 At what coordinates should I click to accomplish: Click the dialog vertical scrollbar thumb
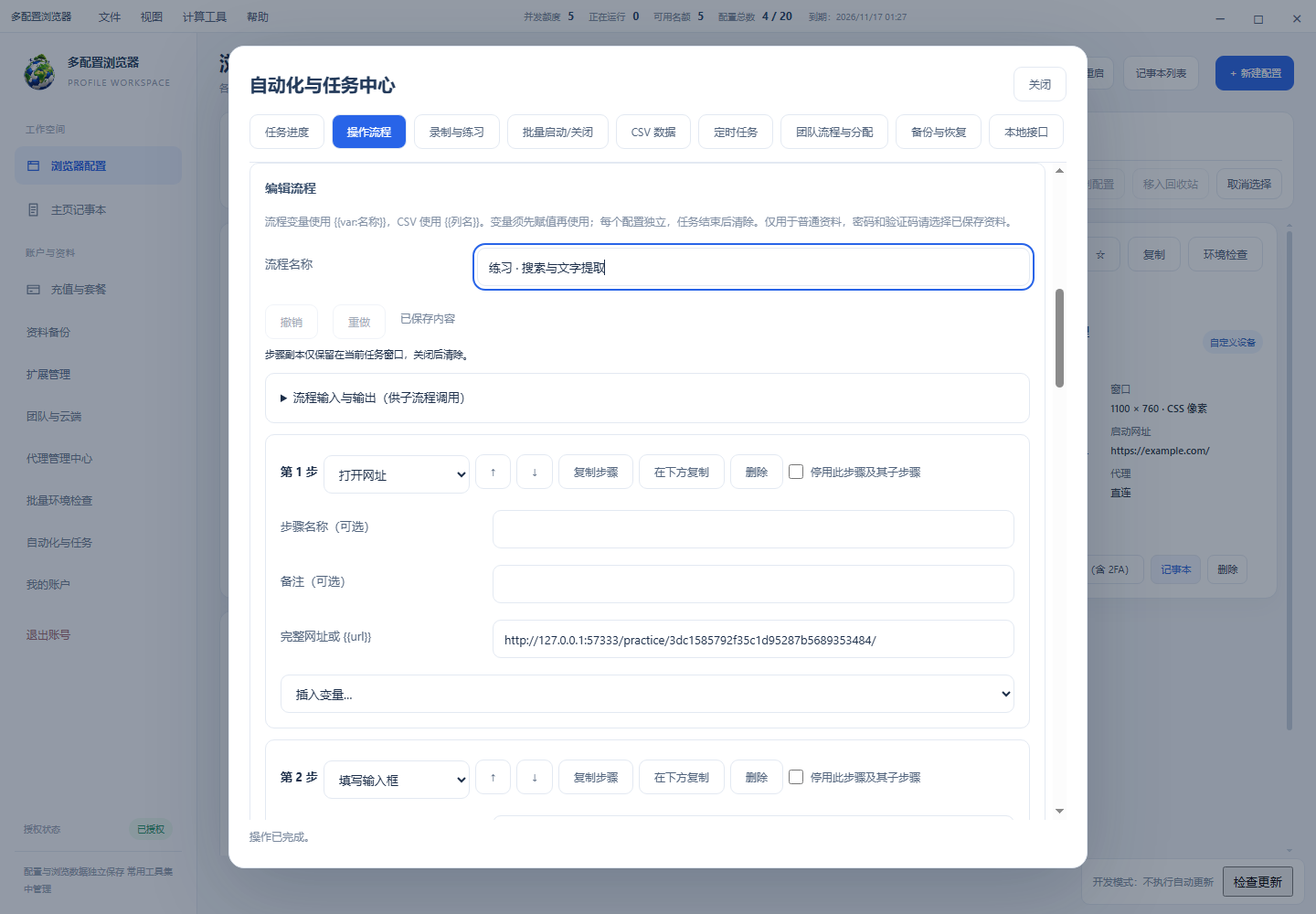(1059, 338)
